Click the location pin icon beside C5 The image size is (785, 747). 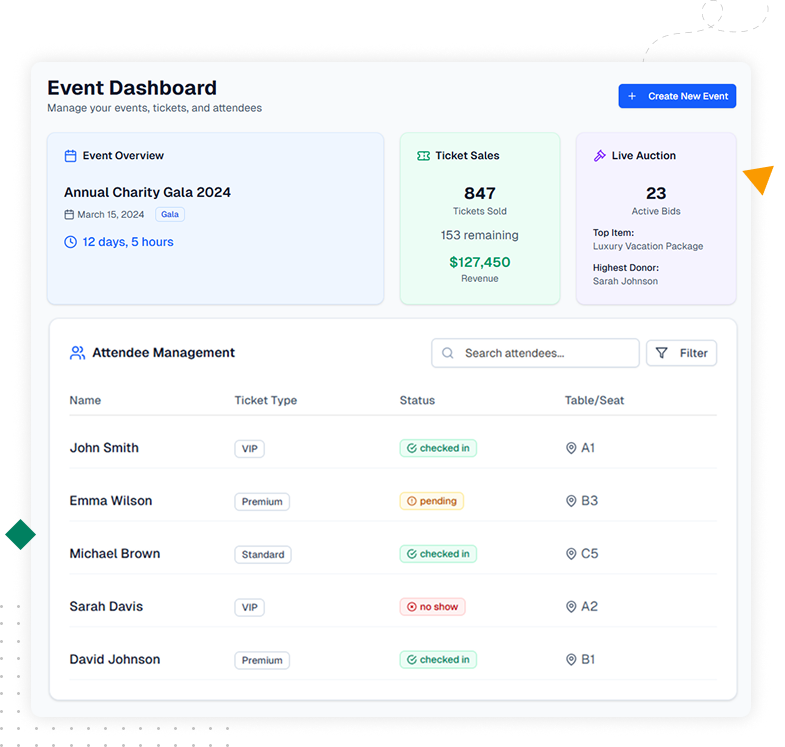[571, 554]
